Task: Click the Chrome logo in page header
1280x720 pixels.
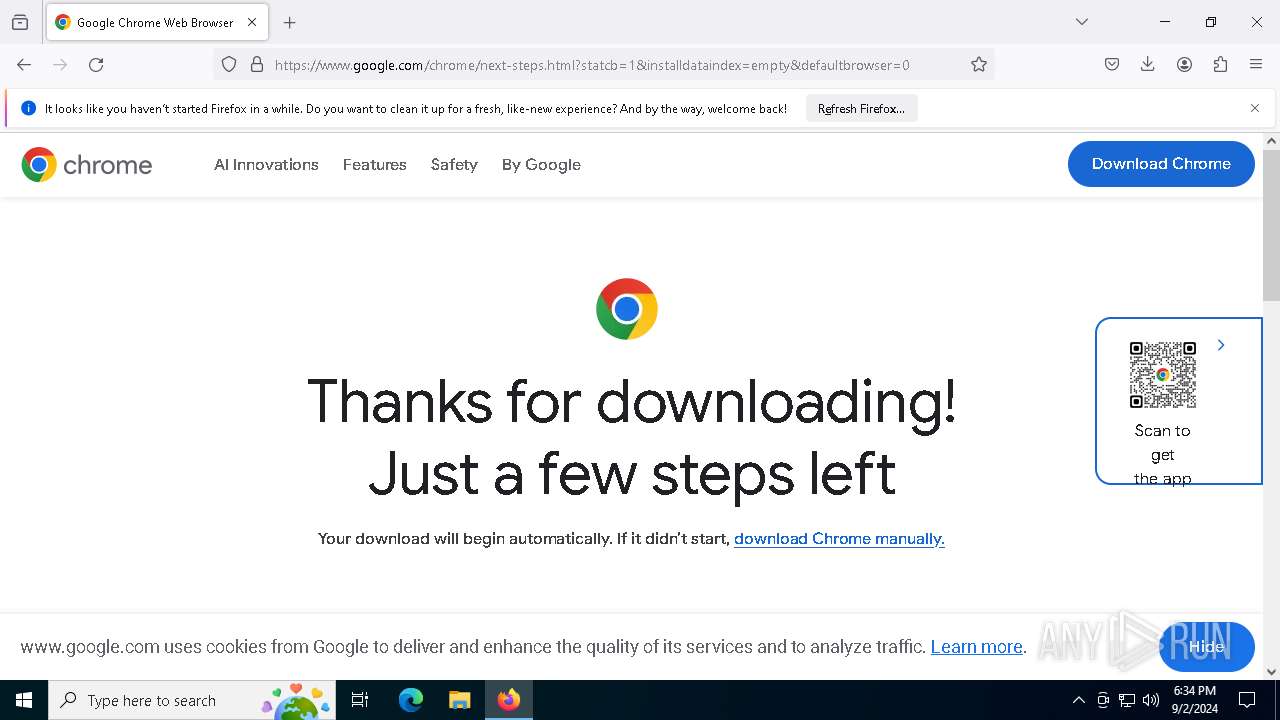Action: point(87,165)
